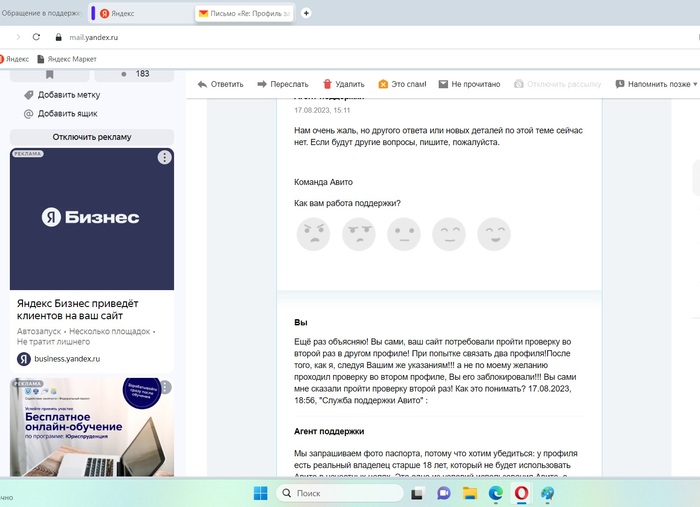
Task: Choose the happiest smiley face rating
Action: [494, 234]
